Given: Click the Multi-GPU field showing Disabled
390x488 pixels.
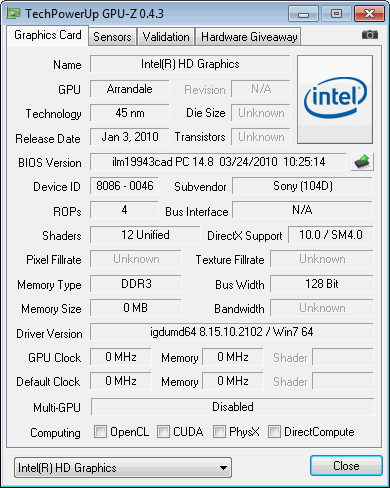Looking at the screenshot, I should tap(233, 407).
